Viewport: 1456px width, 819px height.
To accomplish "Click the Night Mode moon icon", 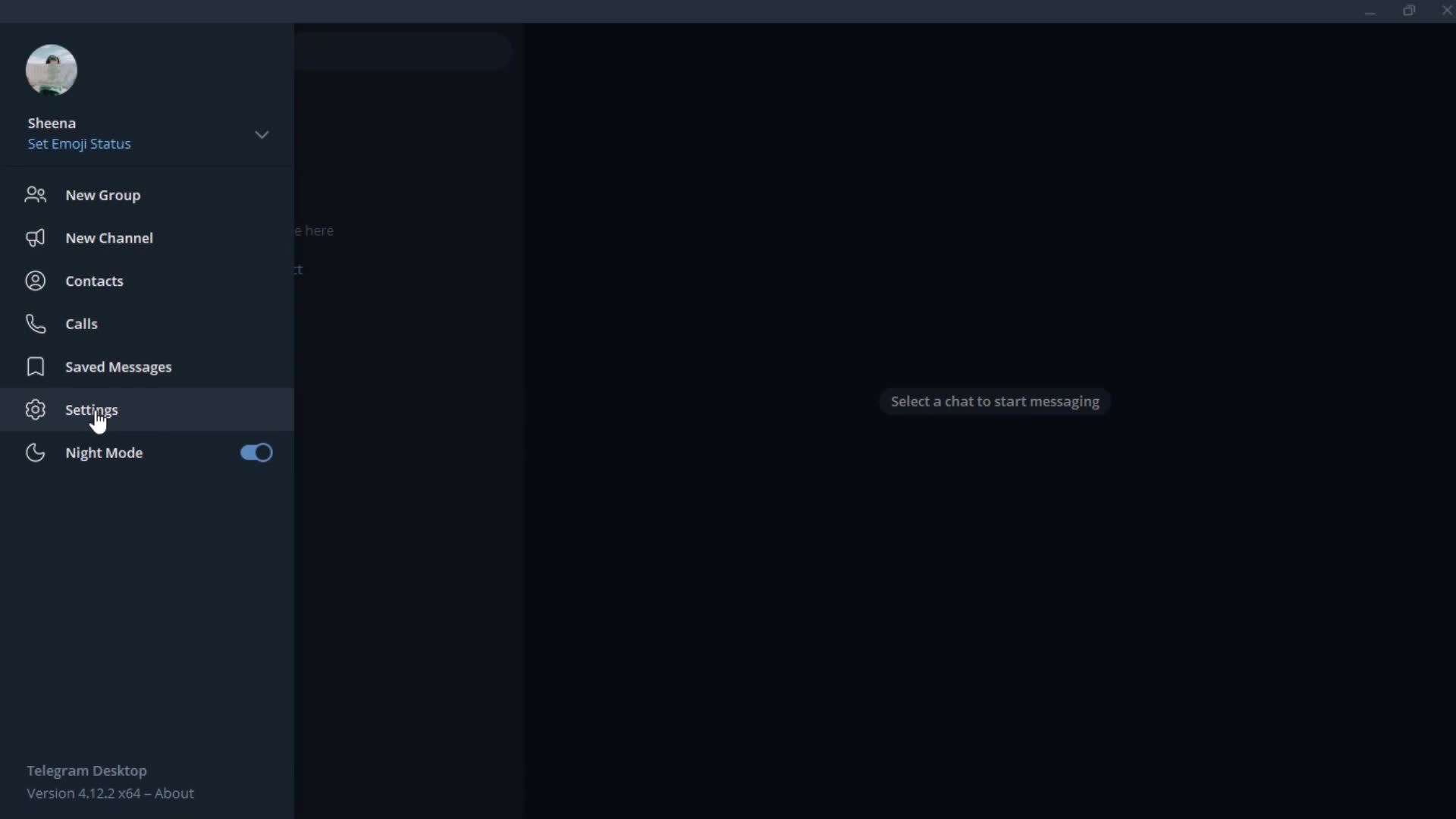I will pyautogui.click(x=35, y=452).
